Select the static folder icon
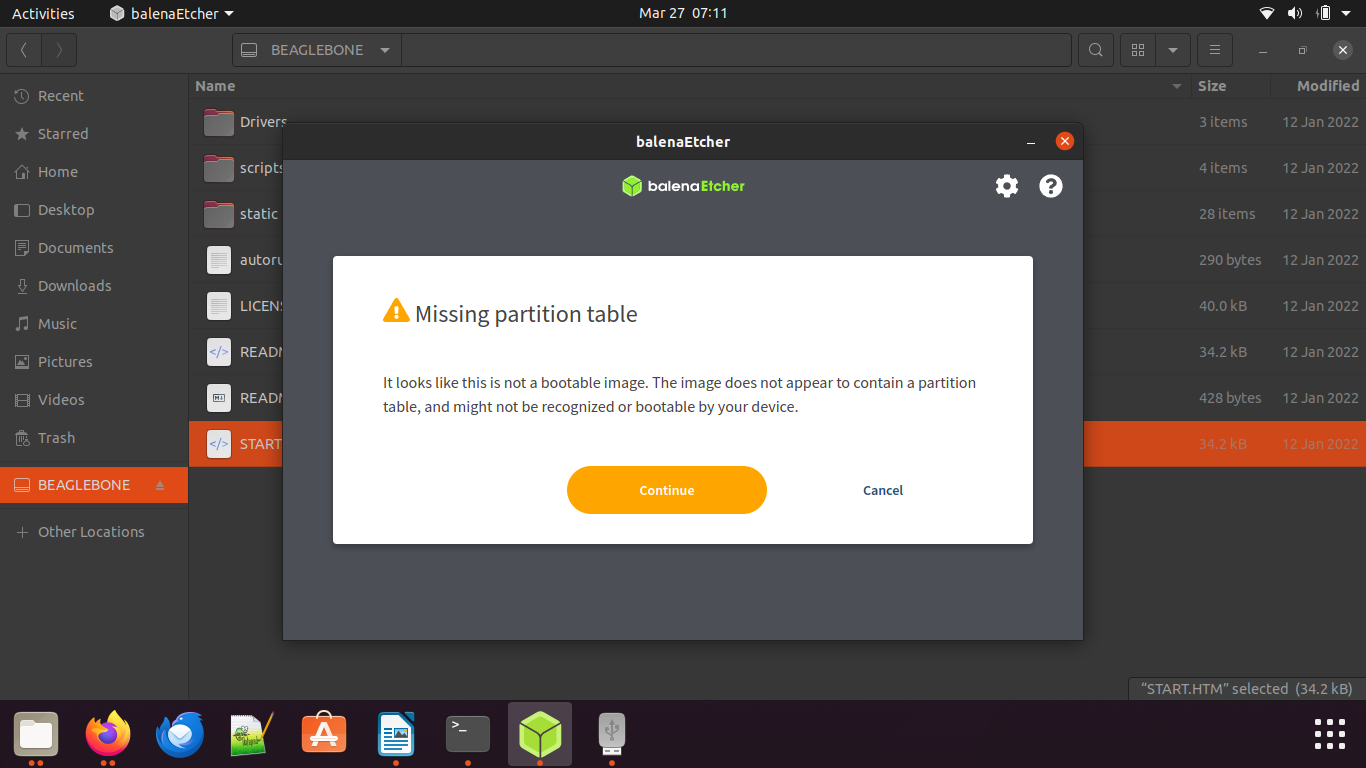 218,214
